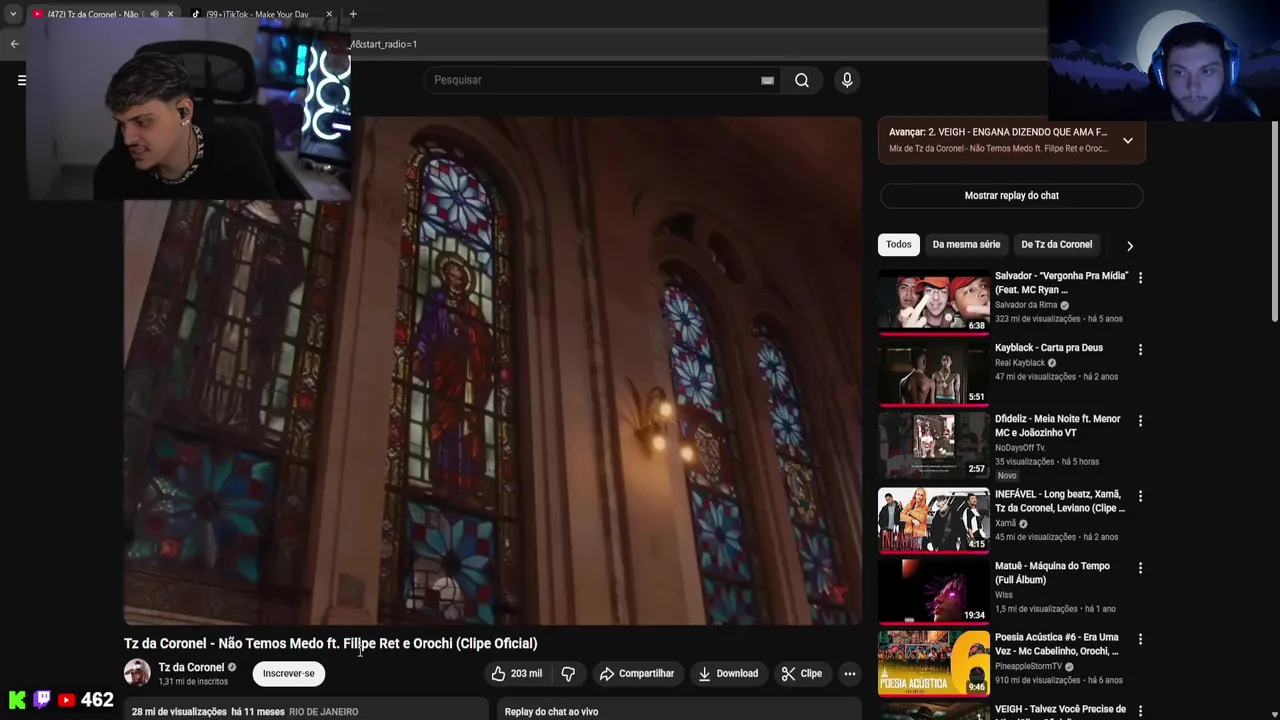Click the Download button
The width and height of the screenshot is (1280, 720).
tap(728, 673)
